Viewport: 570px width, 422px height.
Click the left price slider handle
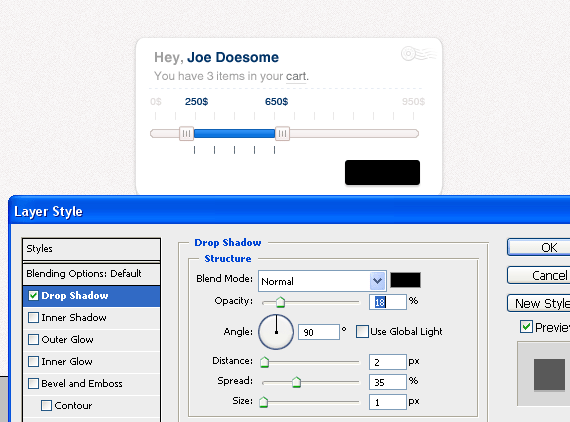click(186, 133)
